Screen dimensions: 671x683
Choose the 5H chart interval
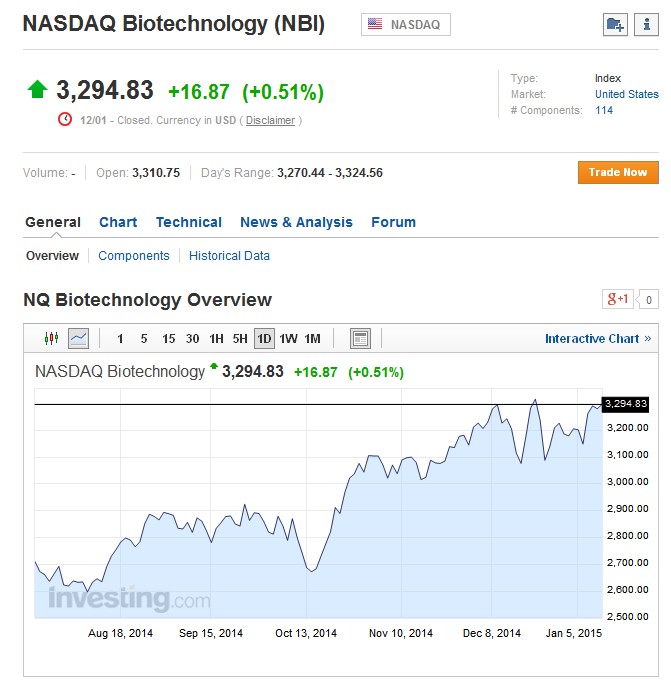coord(240,338)
